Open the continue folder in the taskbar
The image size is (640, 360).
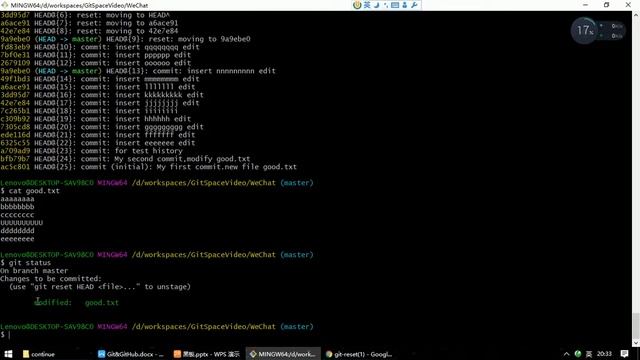click(39, 354)
